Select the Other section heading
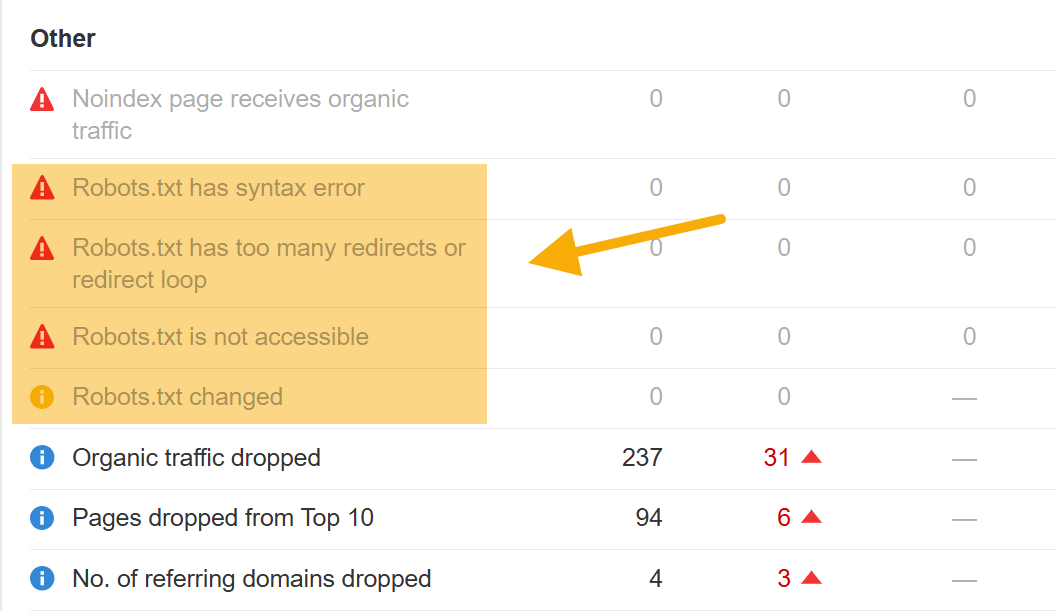Screen dimensions: 1056x611 coord(63,38)
